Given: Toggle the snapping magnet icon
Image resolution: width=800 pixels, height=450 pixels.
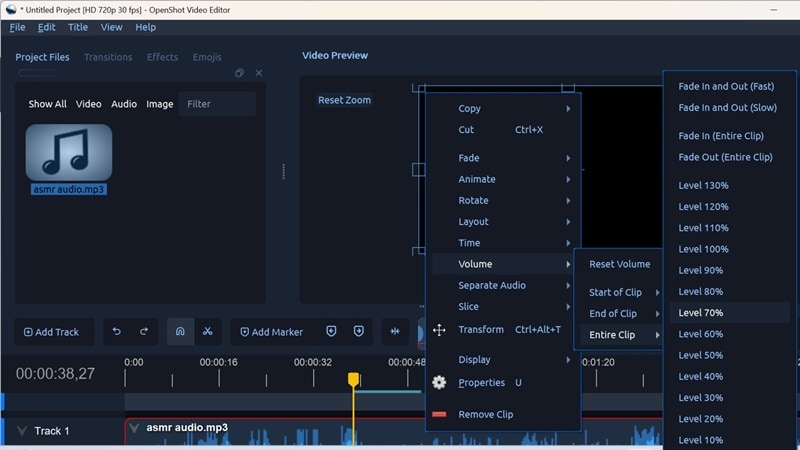Looking at the screenshot, I should coord(180,332).
